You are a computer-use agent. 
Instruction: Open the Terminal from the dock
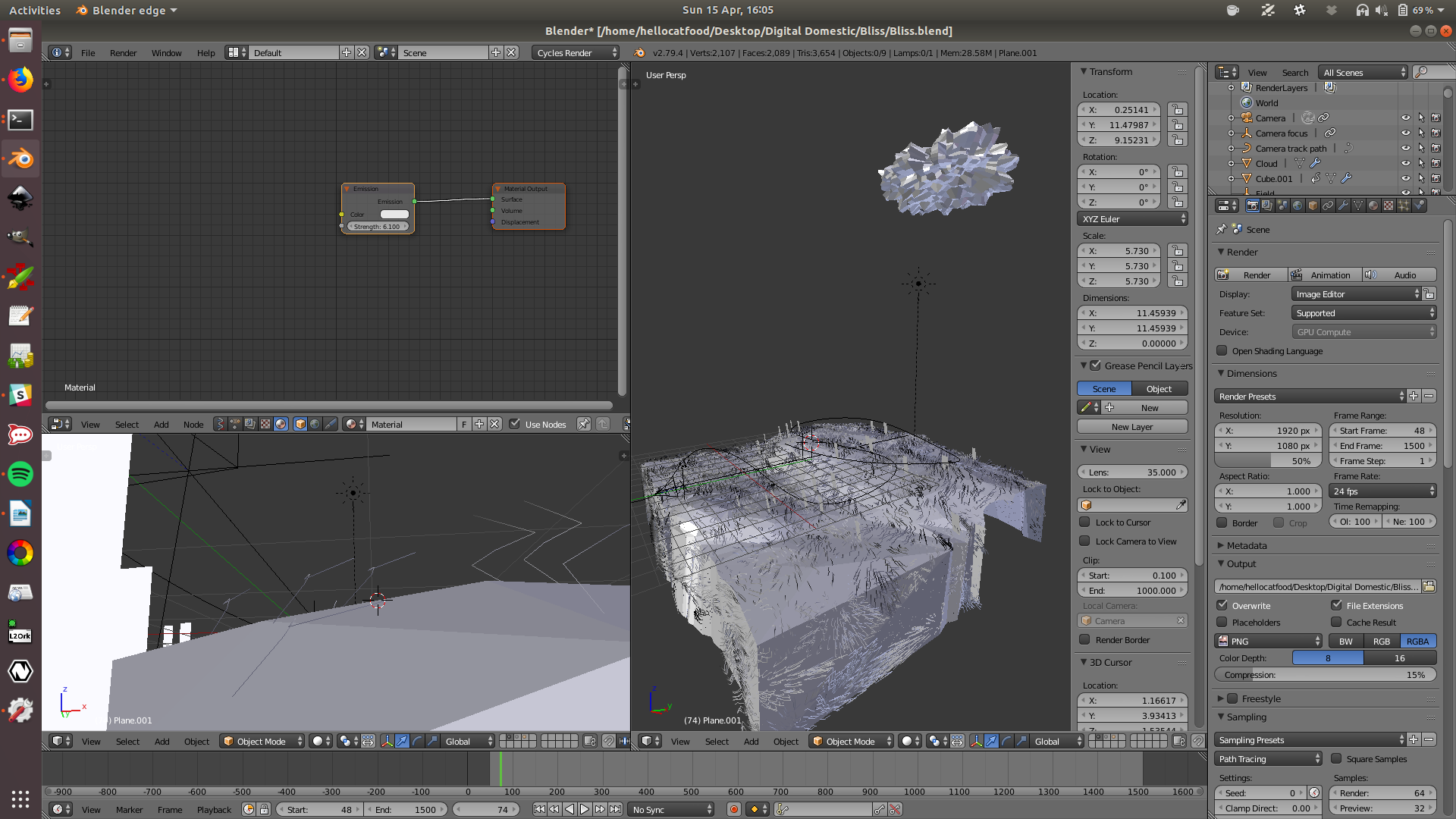click(20, 119)
